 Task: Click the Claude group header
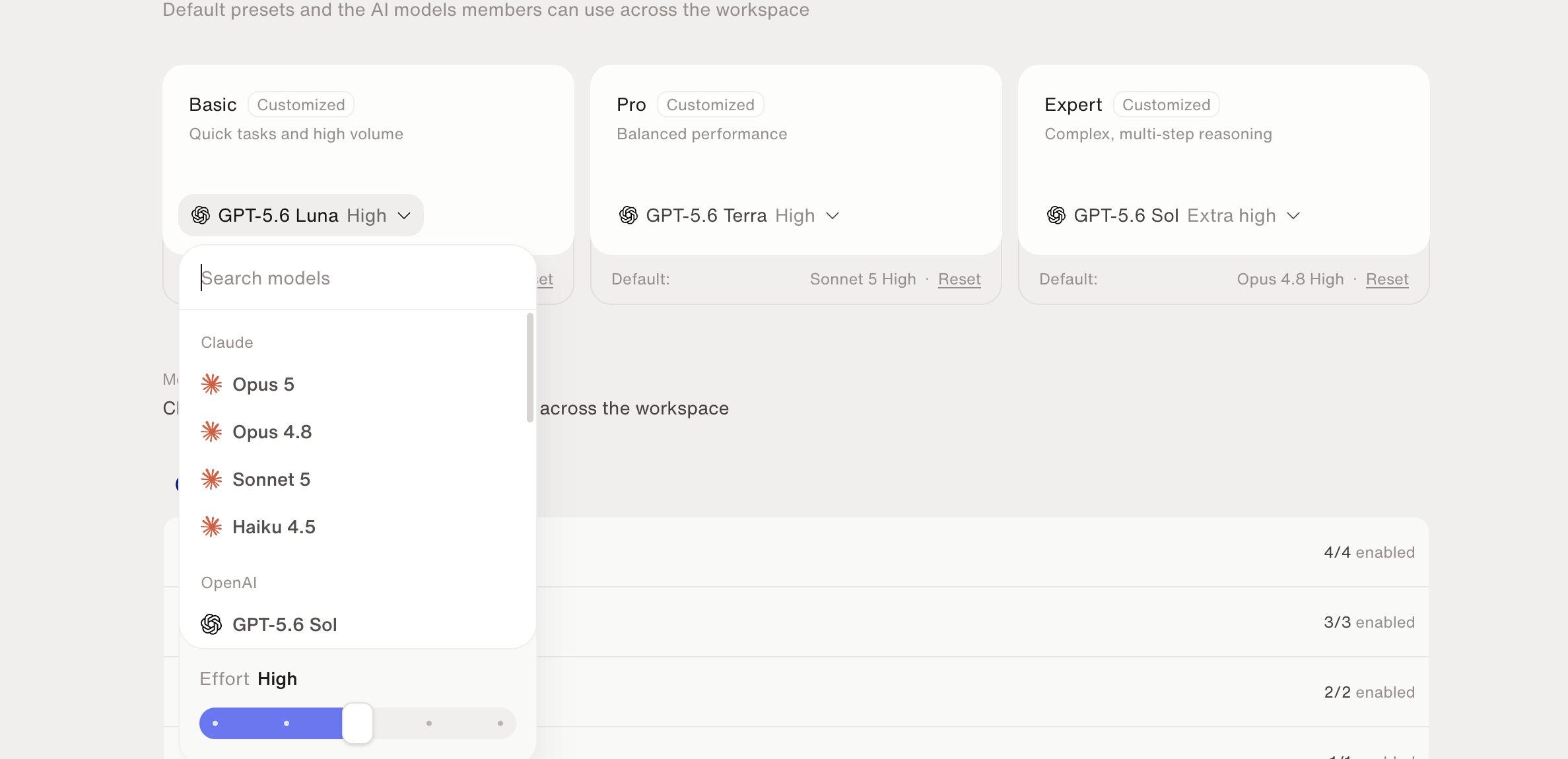tap(227, 343)
